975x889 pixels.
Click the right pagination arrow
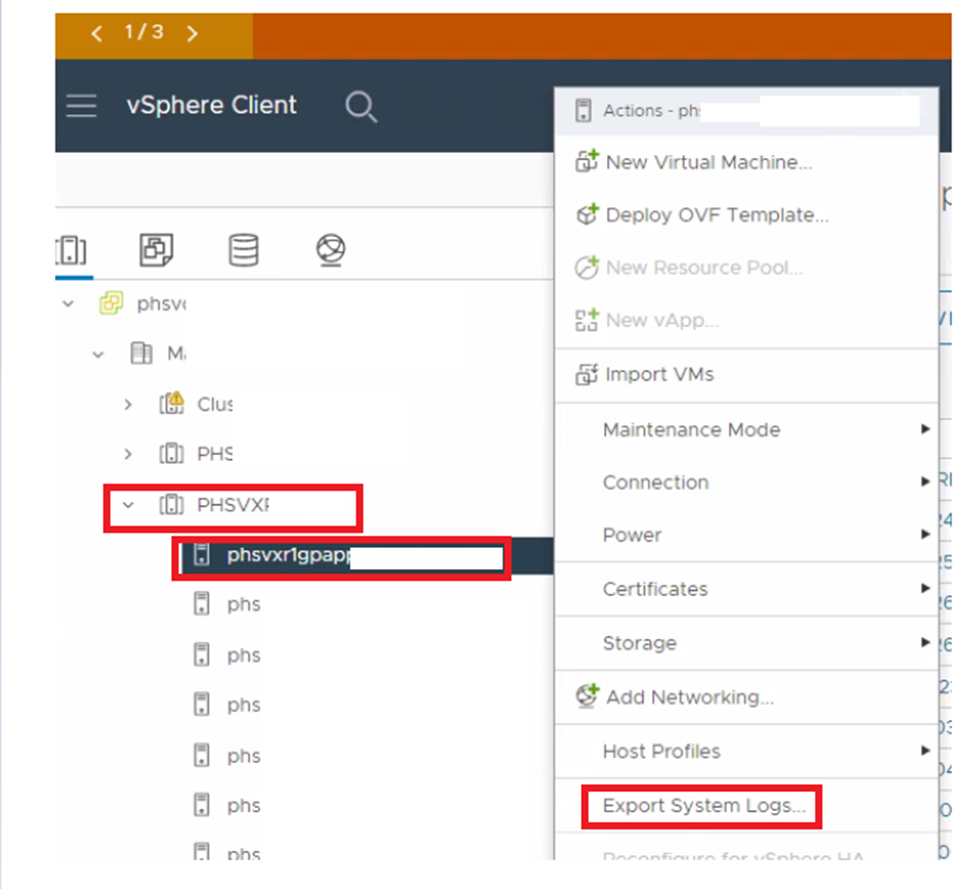193,33
